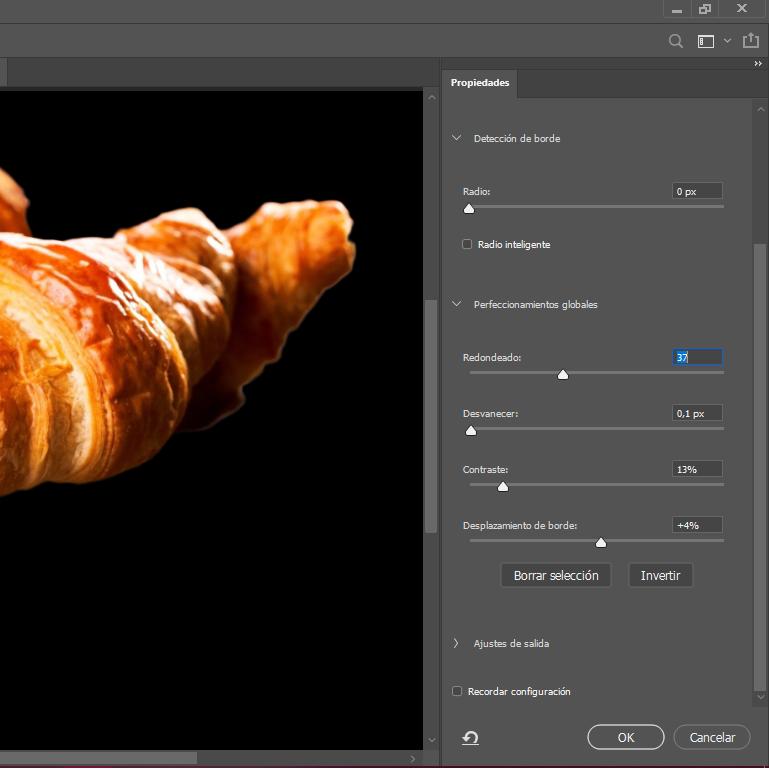
Task: Toggle the Recordar configuración checkbox
Action: 457,691
